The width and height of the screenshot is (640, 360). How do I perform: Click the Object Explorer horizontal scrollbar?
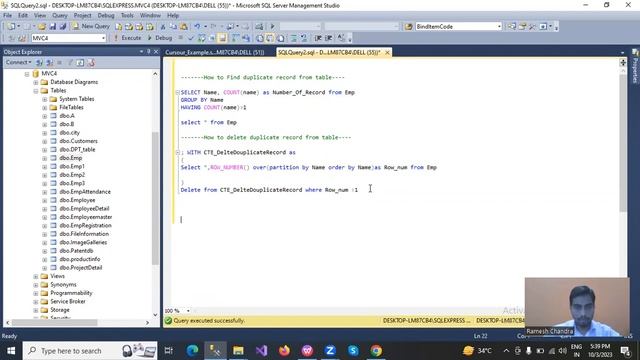click(54, 322)
